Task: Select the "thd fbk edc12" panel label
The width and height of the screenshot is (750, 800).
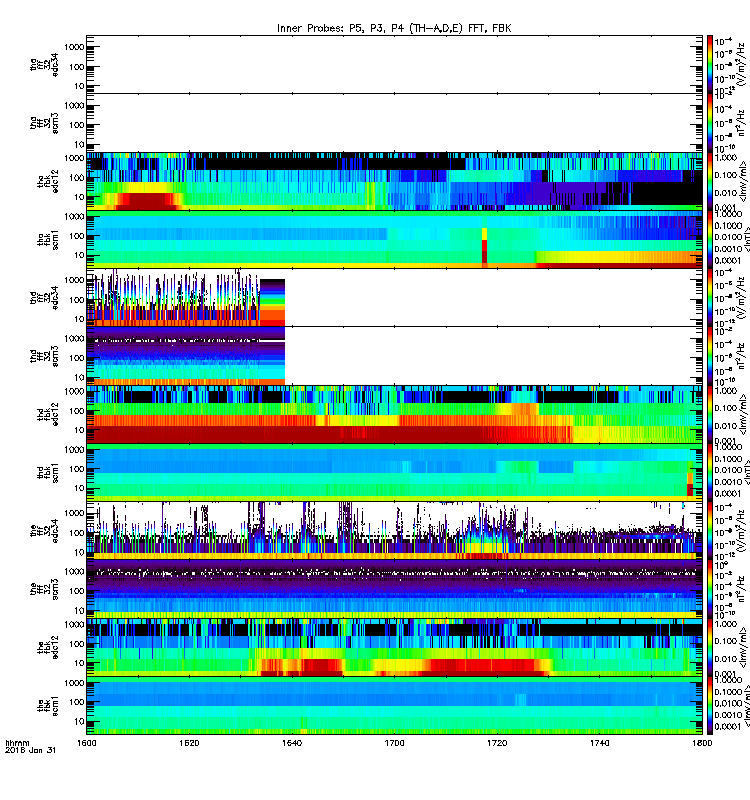Action: [48, 414]
